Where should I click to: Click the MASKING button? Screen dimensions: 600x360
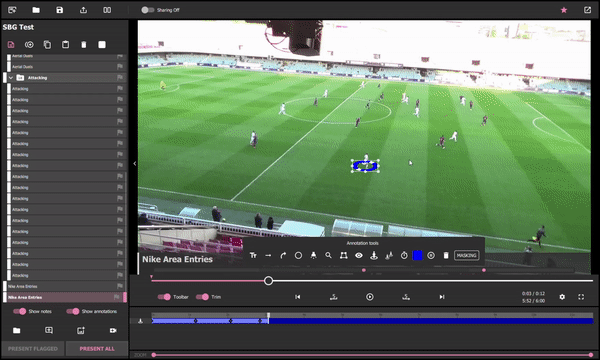click(466, 255)
